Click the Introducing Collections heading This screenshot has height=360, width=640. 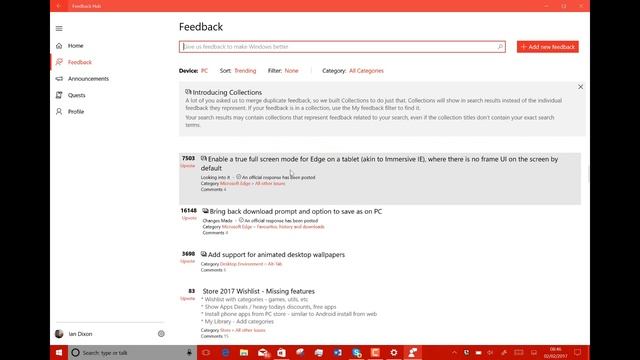pos(227,92)
